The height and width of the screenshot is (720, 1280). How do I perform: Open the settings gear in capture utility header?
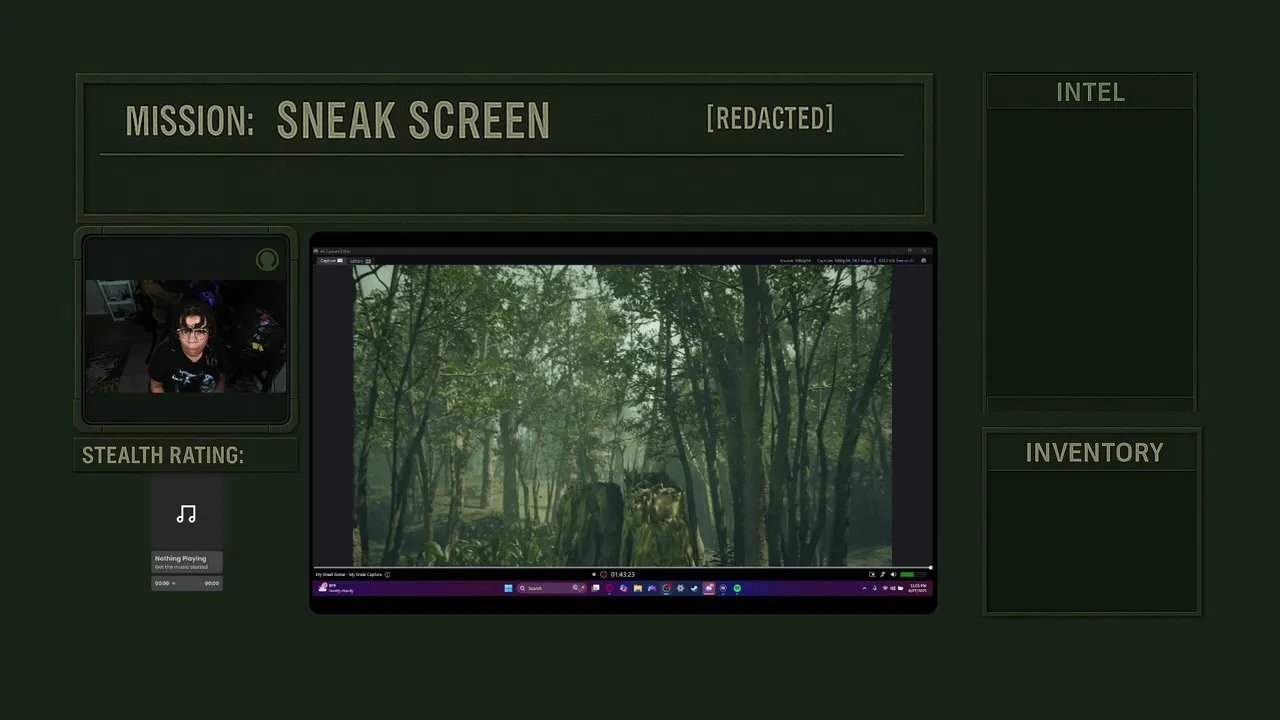click(923, 261)
